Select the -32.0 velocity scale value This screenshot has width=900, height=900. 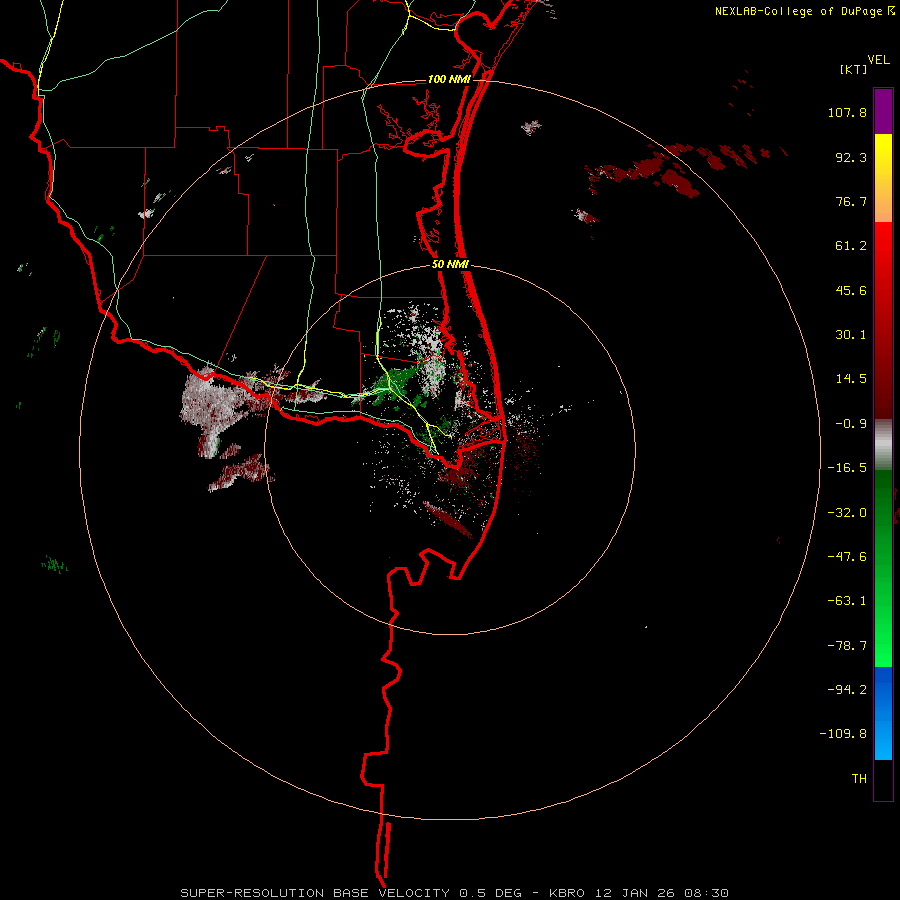pyautogui.click(x=847, y=513)
